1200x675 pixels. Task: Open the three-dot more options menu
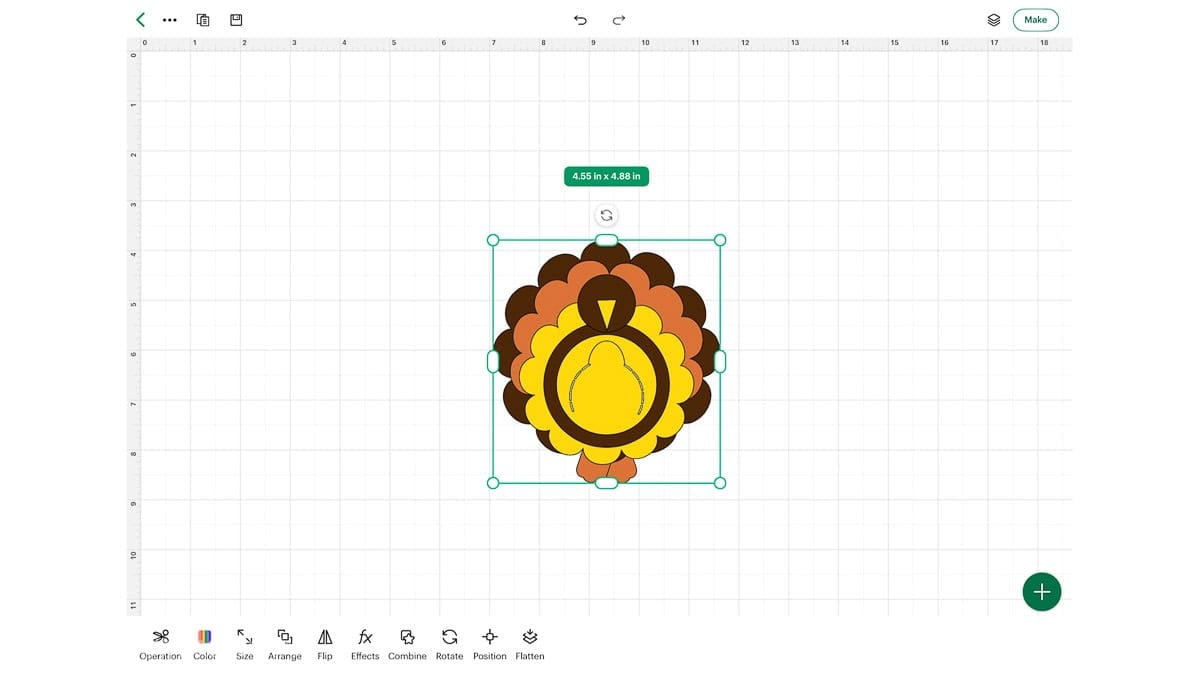click(x=170, y=20)
